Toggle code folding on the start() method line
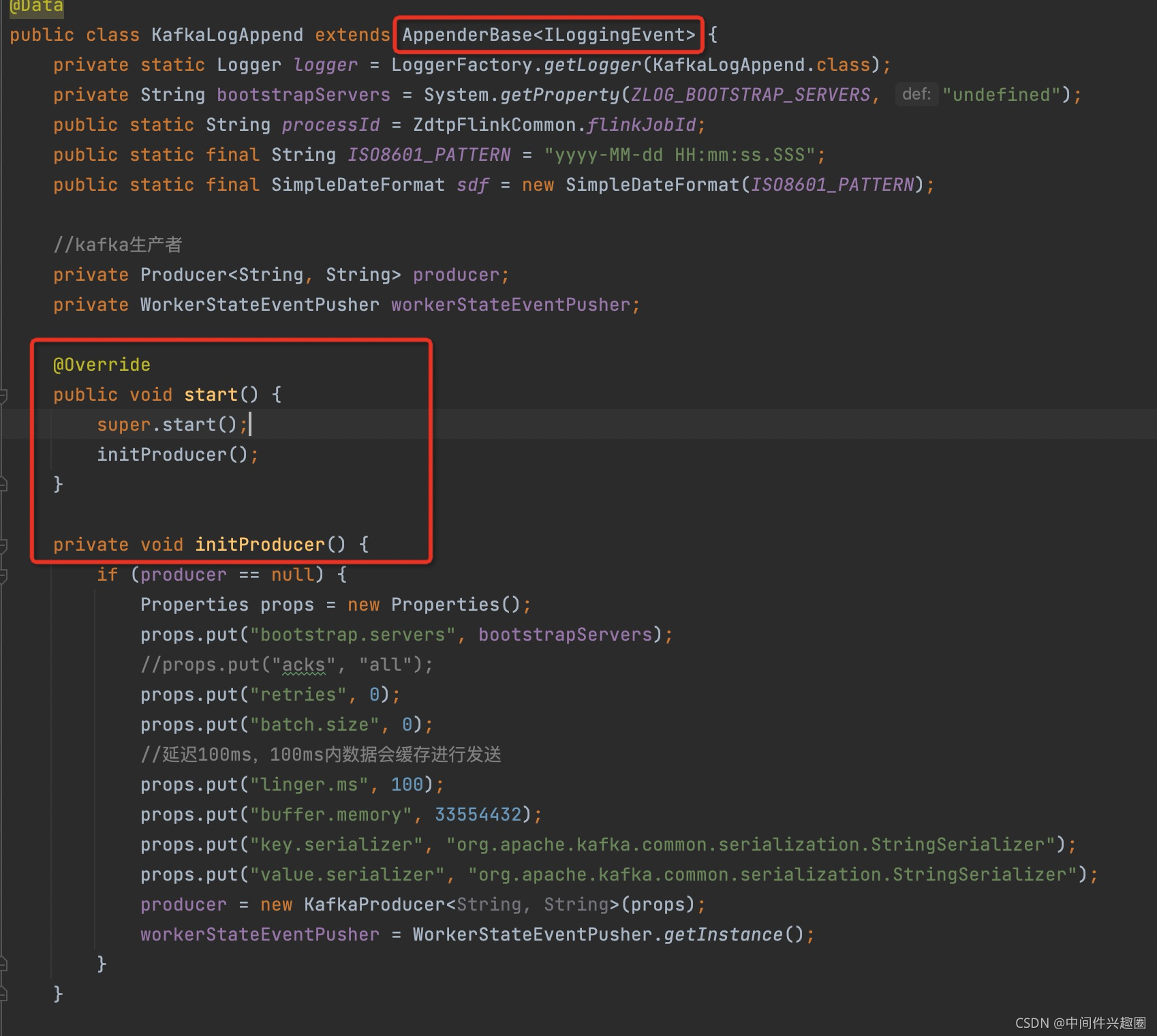Image resolution: width=1157 pixels, height=1036 pixels. [3, 395]
